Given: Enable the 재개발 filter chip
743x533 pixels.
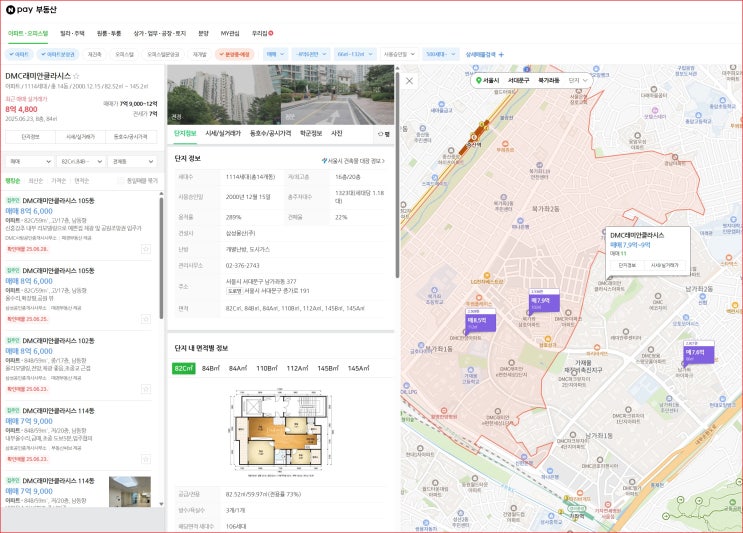Looking at the screenshot, I should coord(199,54).
